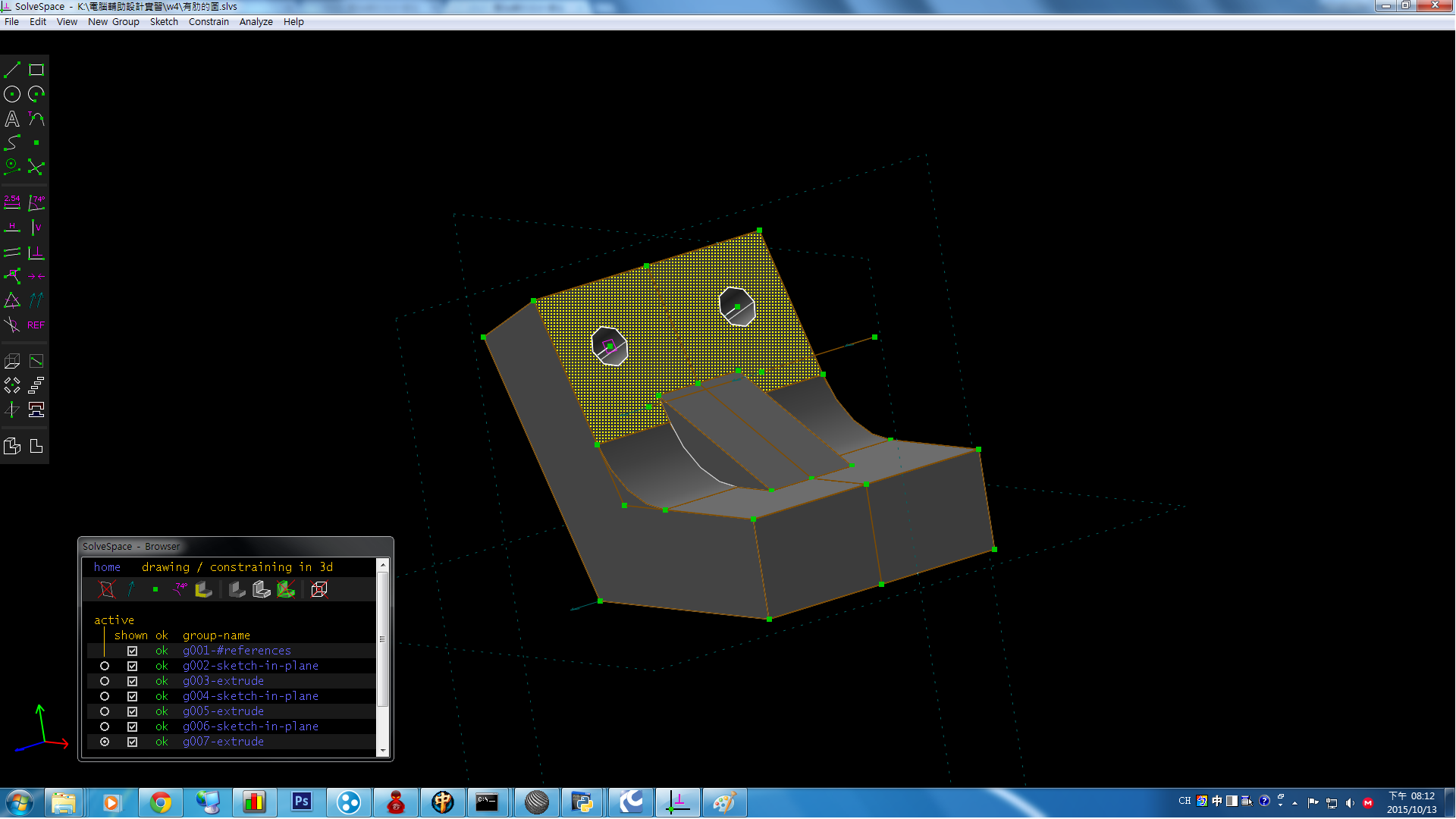
Task: Uncheck shown box for g001-#references
Action: pyautogui.click(x=132, y=651)
